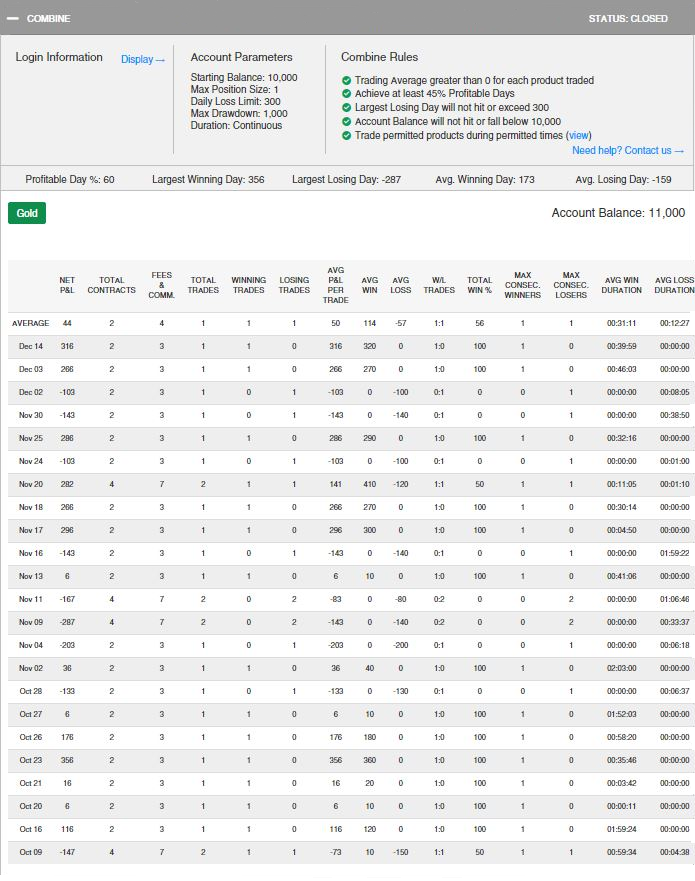Click the Display link under Login Information
The height and width of the screenshot is (881, 695).
coord(143,60)
